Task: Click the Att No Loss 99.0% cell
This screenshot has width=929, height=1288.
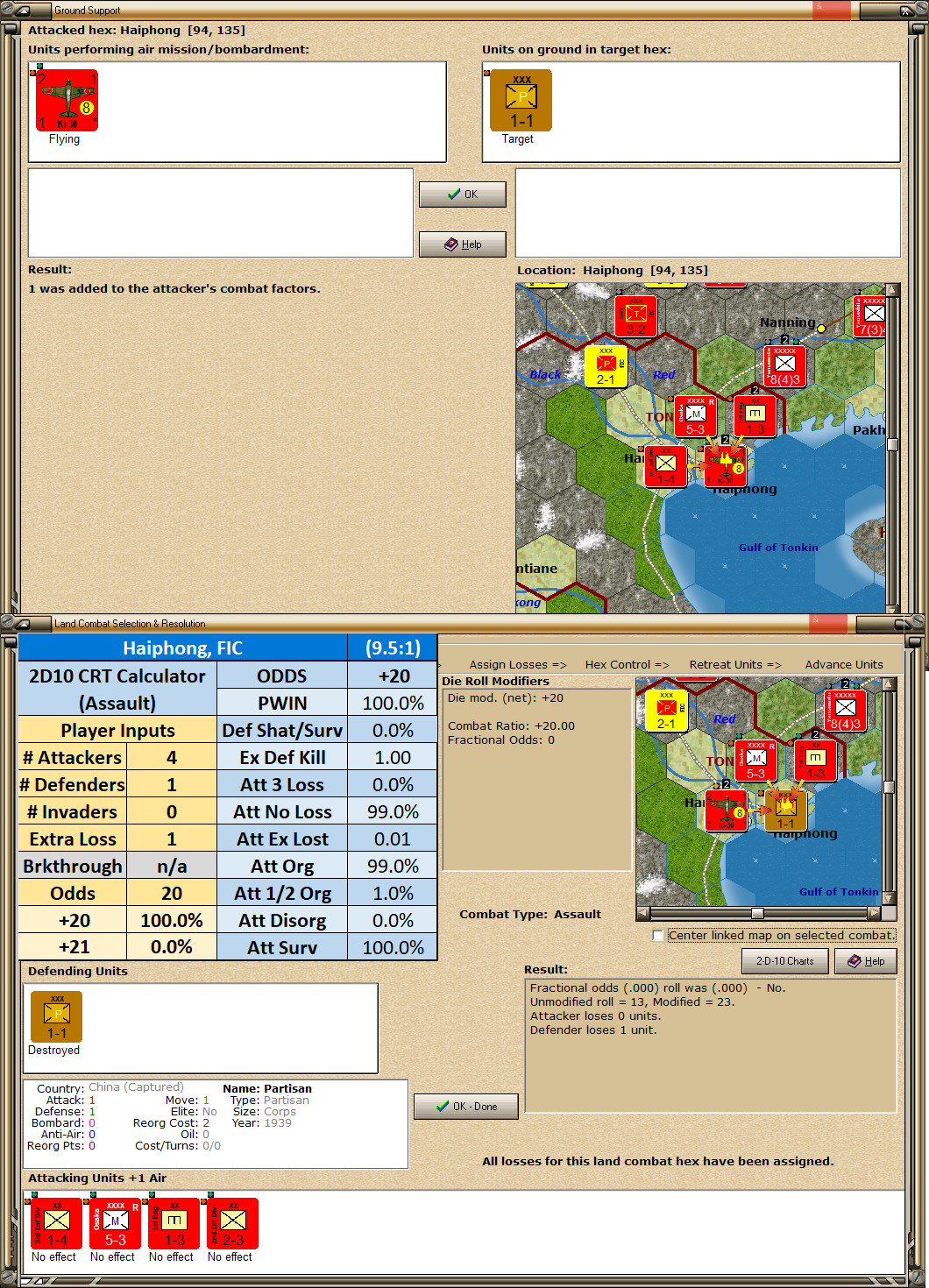Action: 394,811
